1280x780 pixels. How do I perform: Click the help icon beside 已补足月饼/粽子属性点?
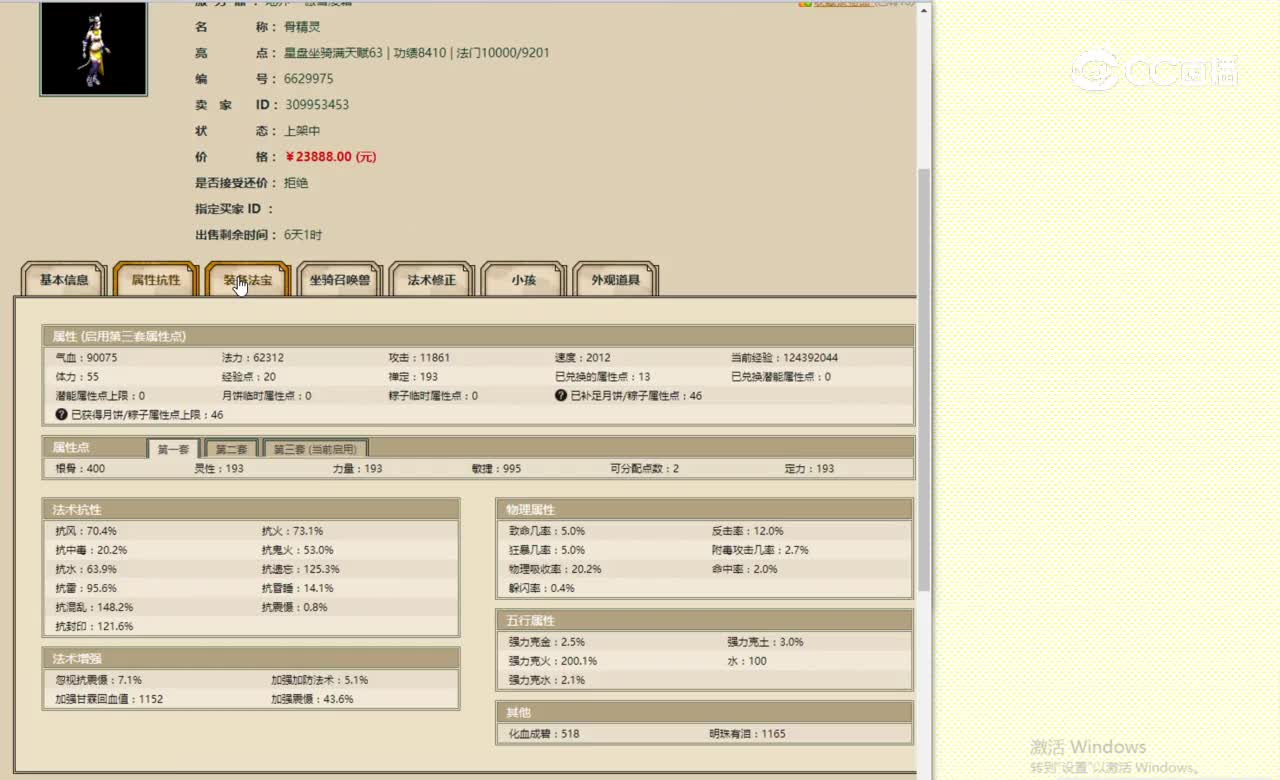point(561,396)
